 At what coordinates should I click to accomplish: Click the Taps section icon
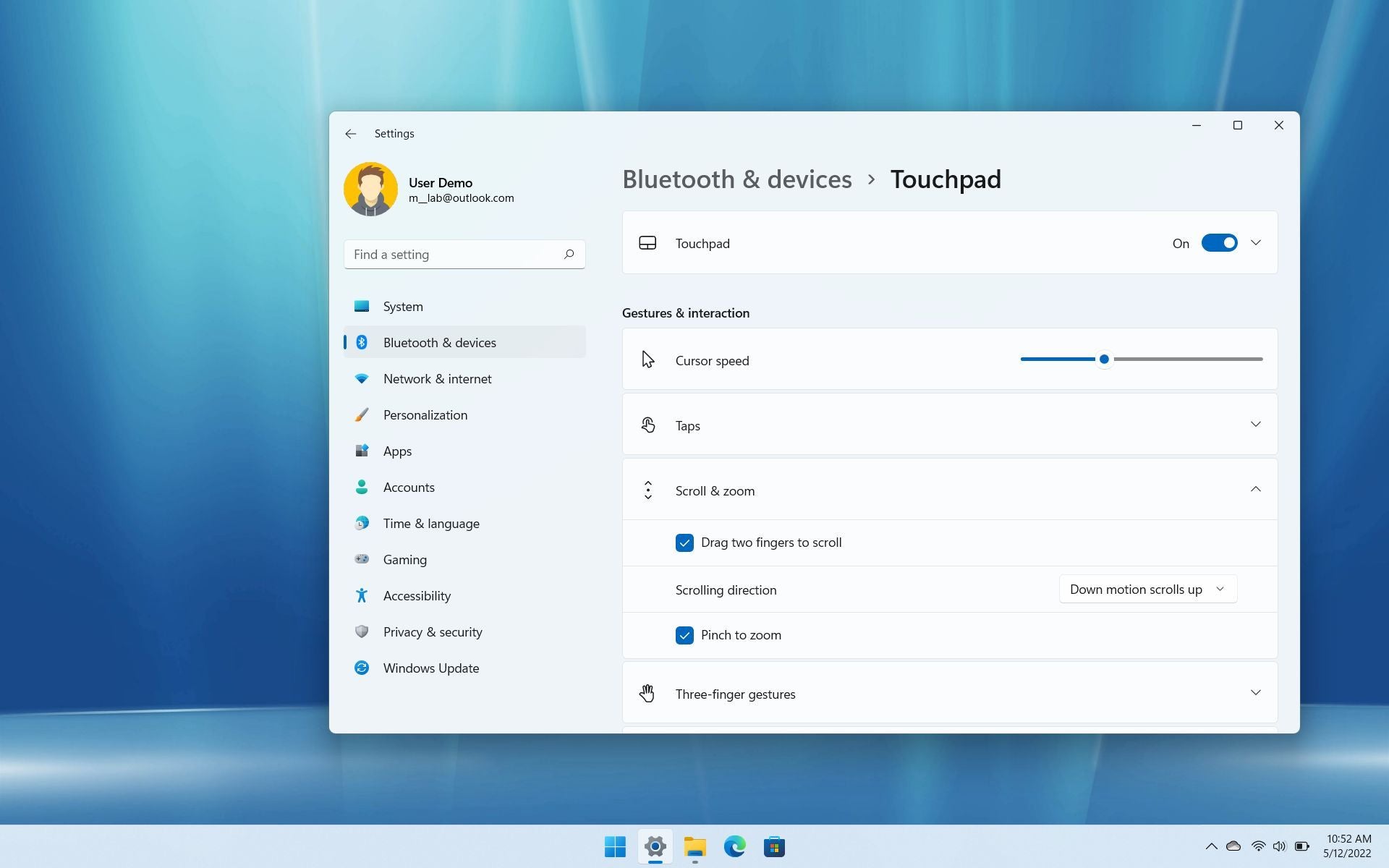click(x=648, y=424)
